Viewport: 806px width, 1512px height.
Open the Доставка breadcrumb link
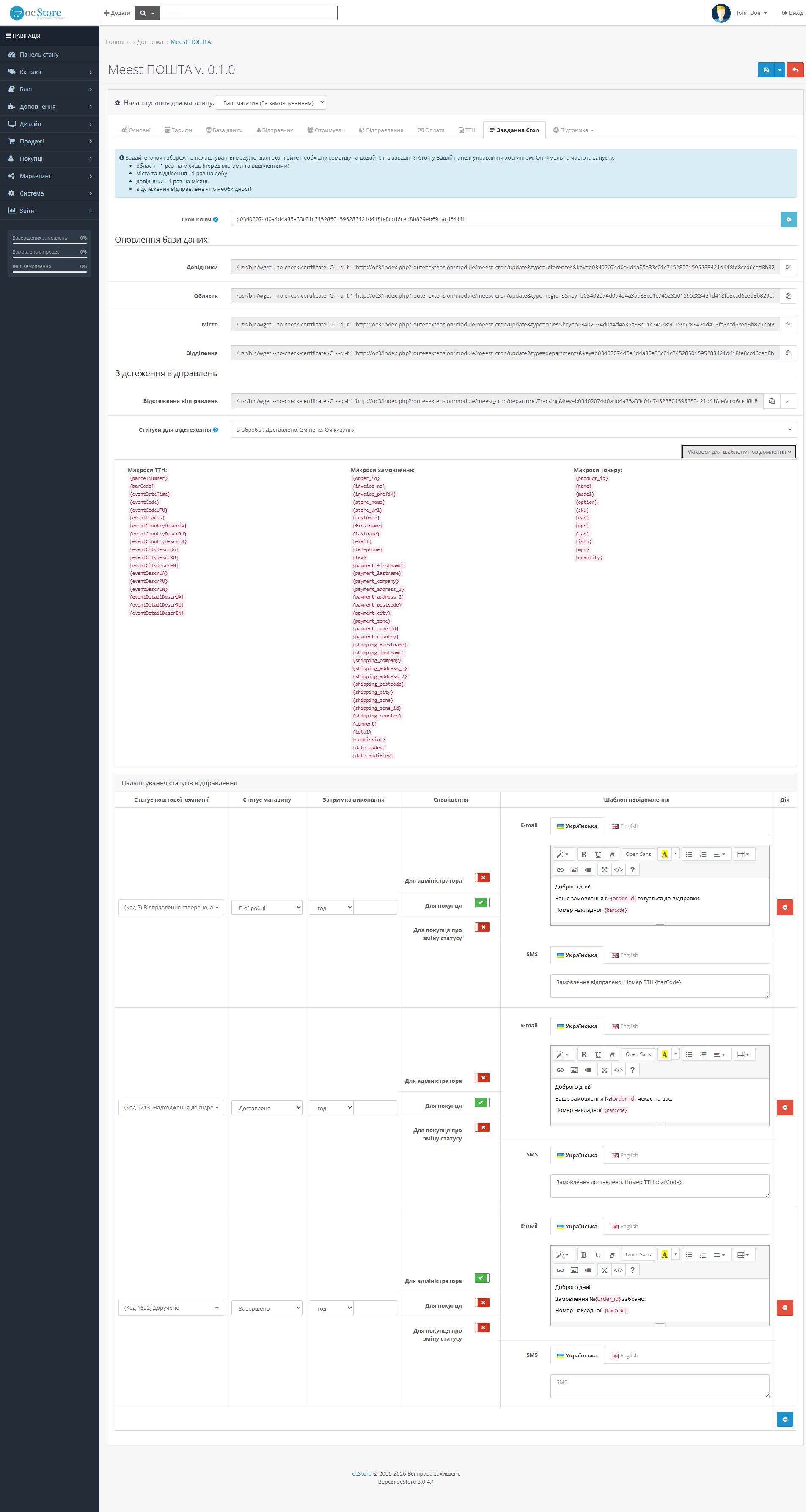coord(150,41)
